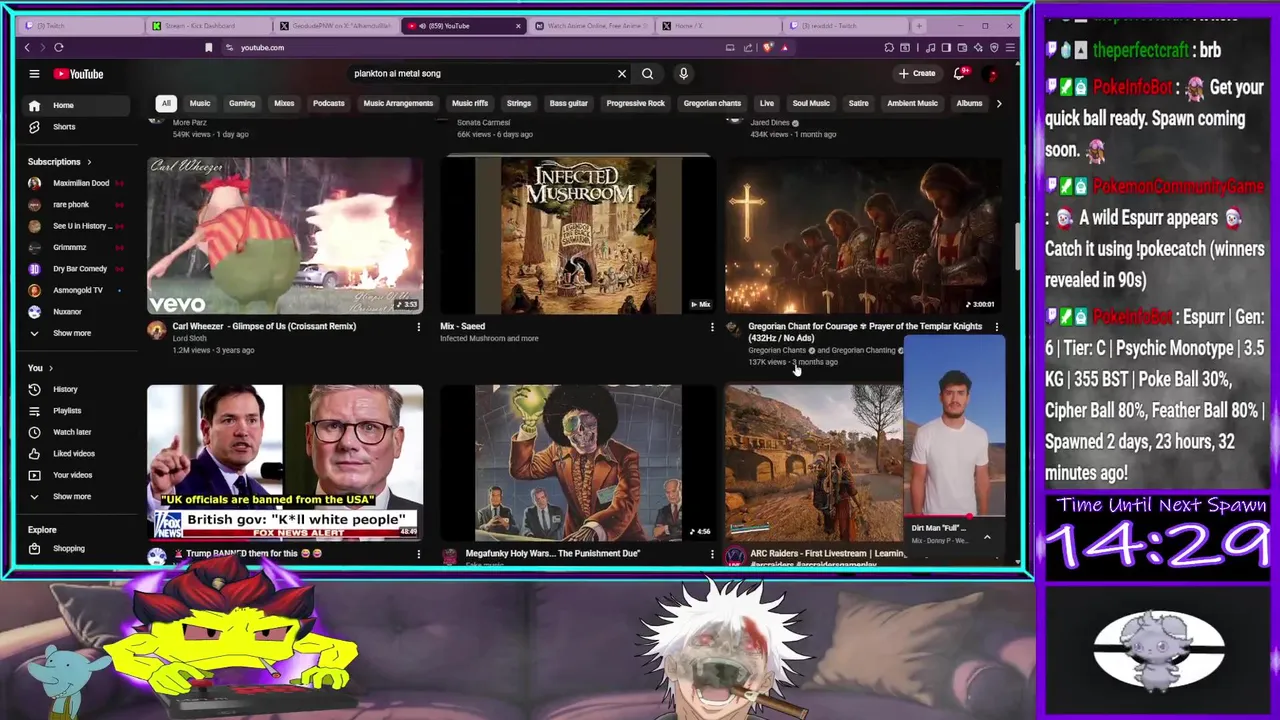Click the Infected Mushroom mix thumbnail
Viewport: 1280px width, 720px height.
click(x=578, y=235)
